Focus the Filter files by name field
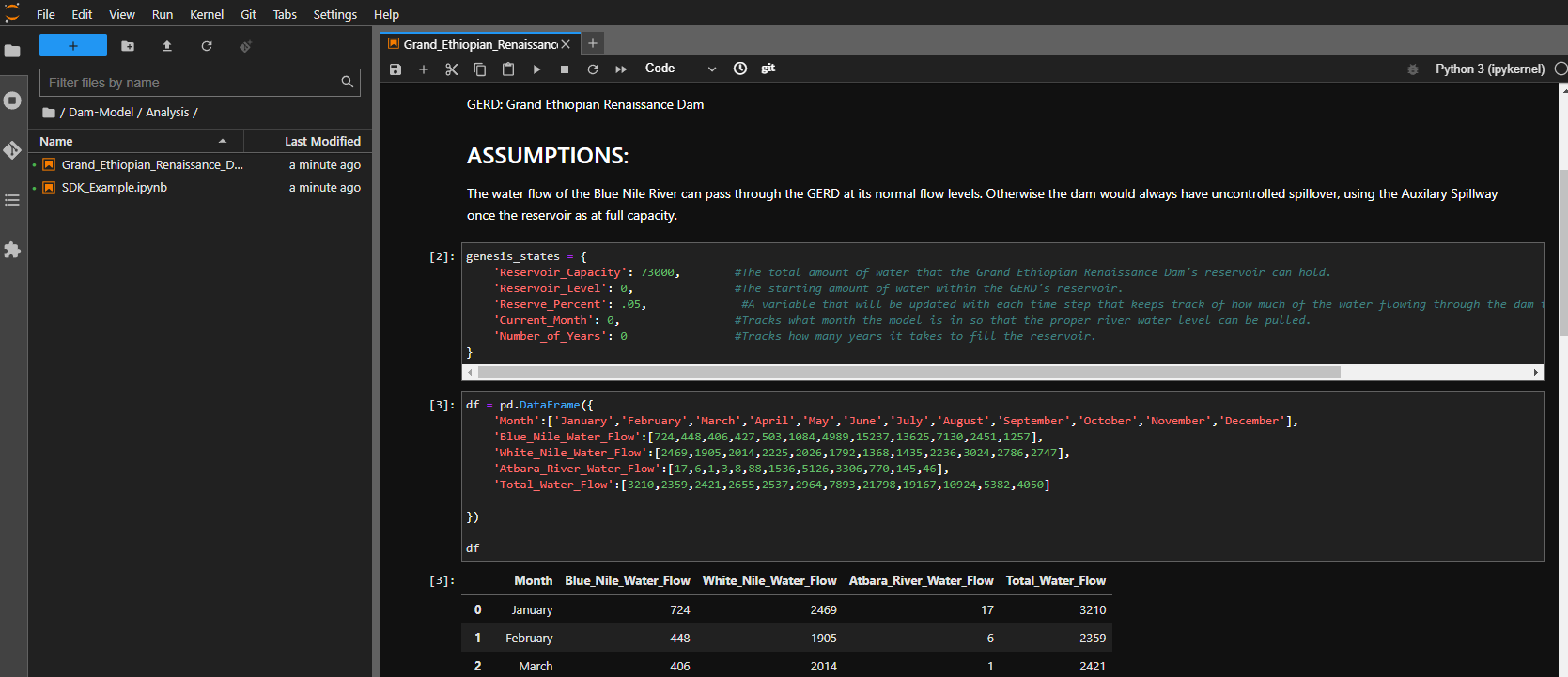This screenshot has width=1568, height=677. pyautogui.click(x=199, y=83)
